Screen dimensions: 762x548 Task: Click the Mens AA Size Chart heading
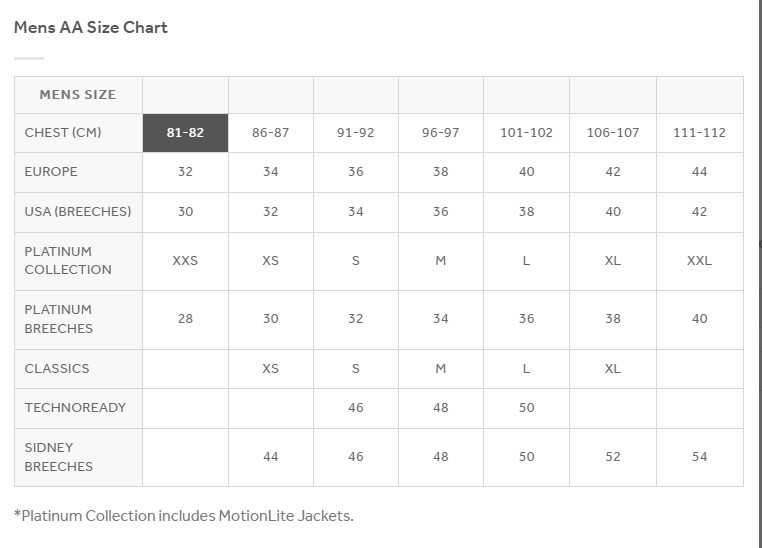pyautogui.click(x=91, y=27)
